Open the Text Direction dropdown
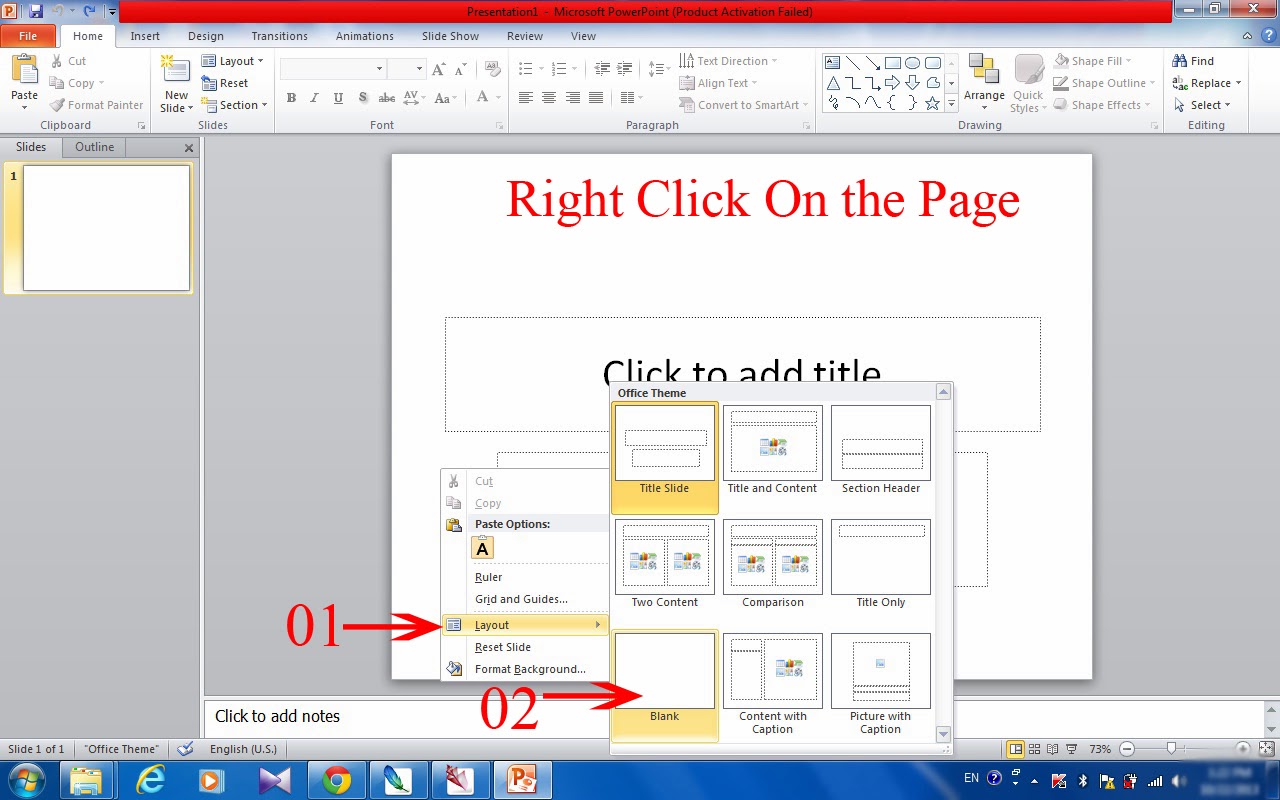 coord(727,61)
